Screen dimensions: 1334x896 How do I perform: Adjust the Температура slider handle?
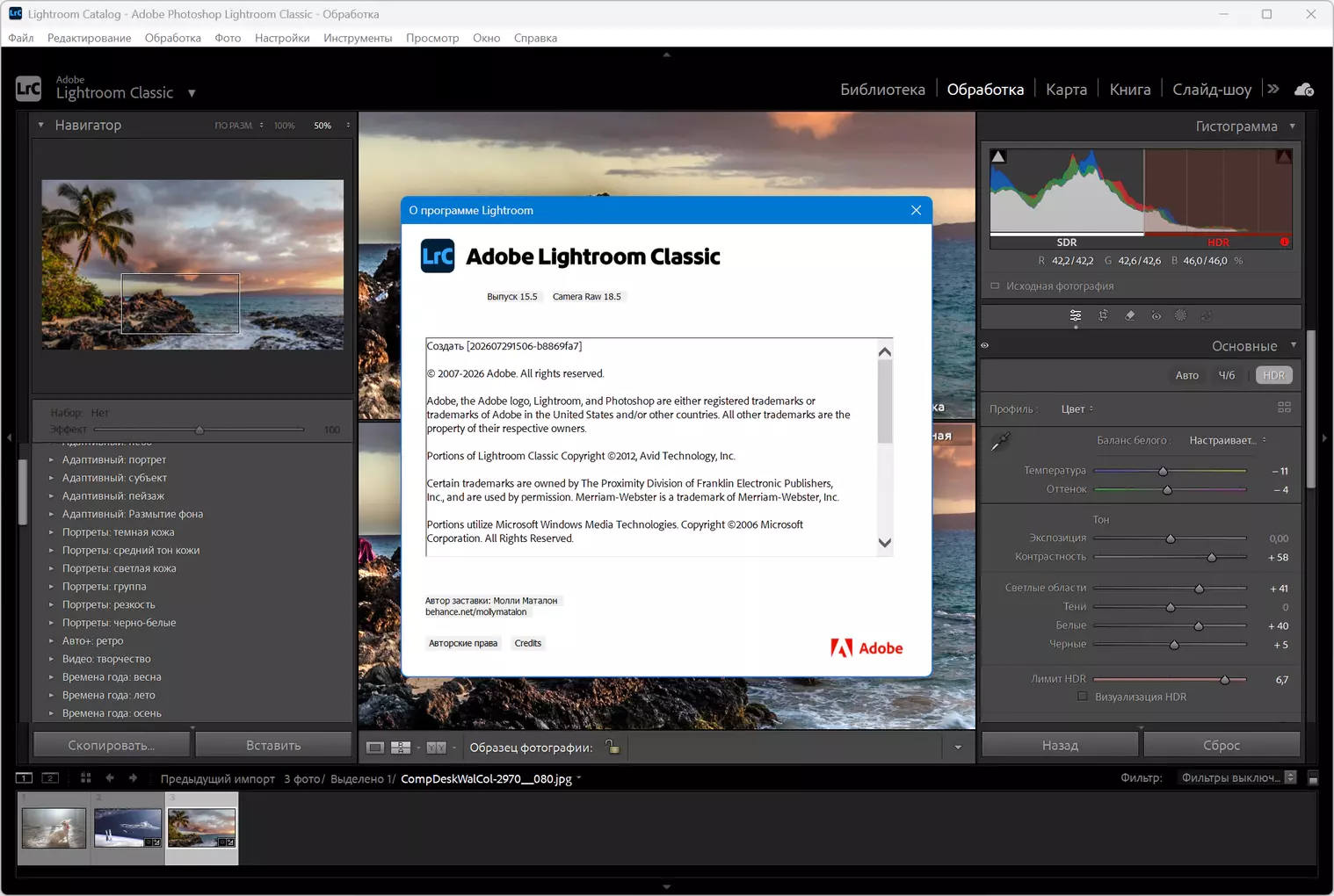[x=1163, y=472]
